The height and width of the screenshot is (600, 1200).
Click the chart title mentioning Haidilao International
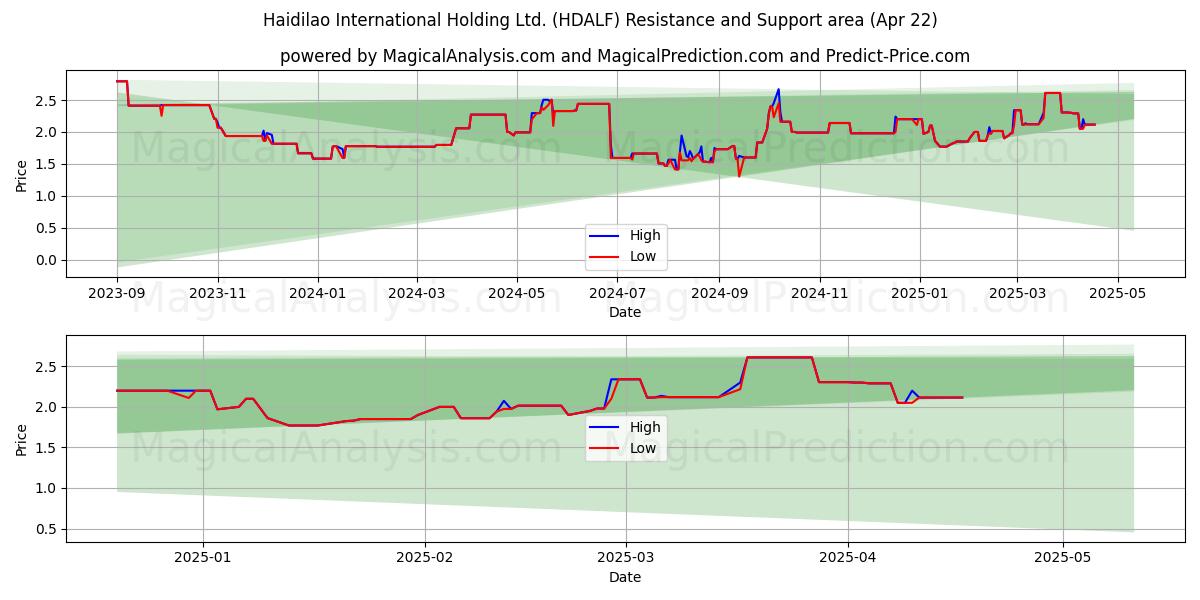click(600, 20)
